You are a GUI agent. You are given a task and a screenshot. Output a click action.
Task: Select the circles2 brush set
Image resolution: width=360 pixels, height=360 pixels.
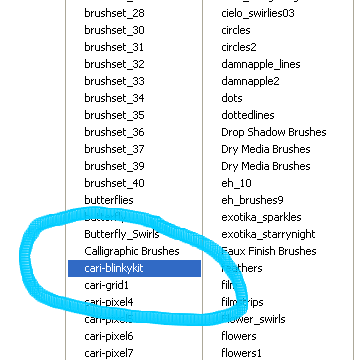[239, 47]
